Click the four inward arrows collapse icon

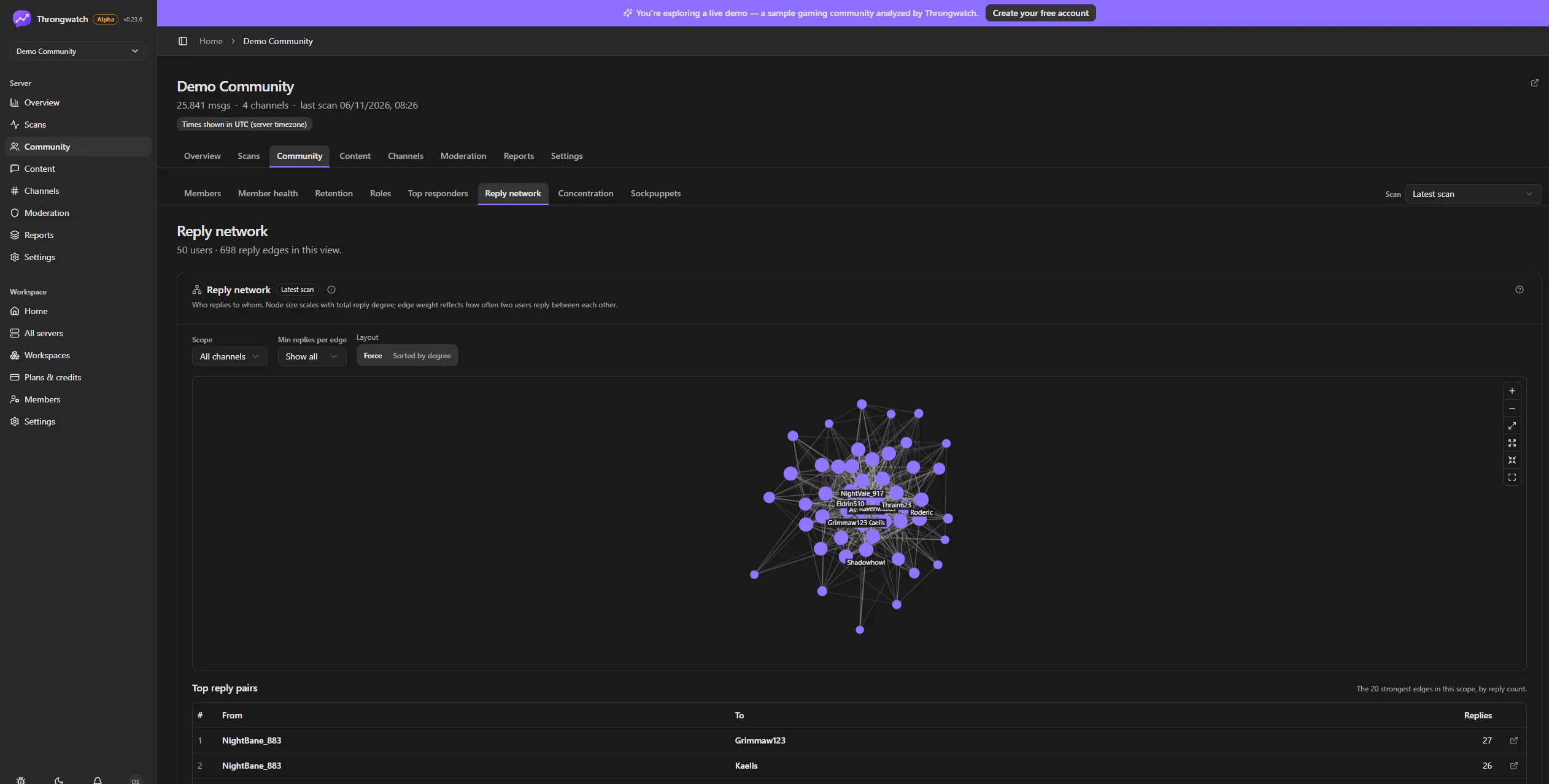tap(1512, 460)
